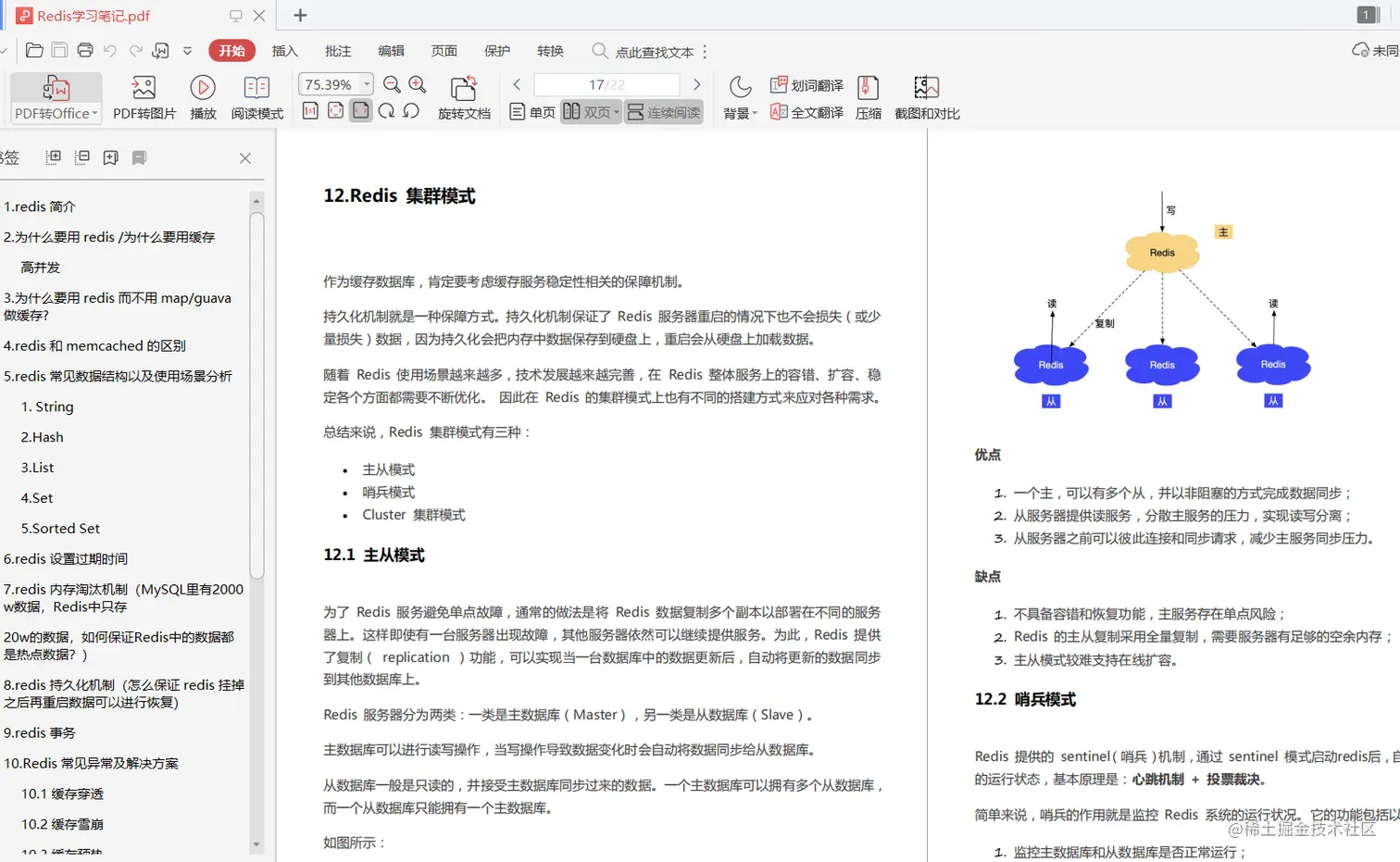Image resolution: width=1400 pixels, height=862 pixels.
Task: Switch to the 插入 ribbon tab
Action: click(x=285, y=51)
